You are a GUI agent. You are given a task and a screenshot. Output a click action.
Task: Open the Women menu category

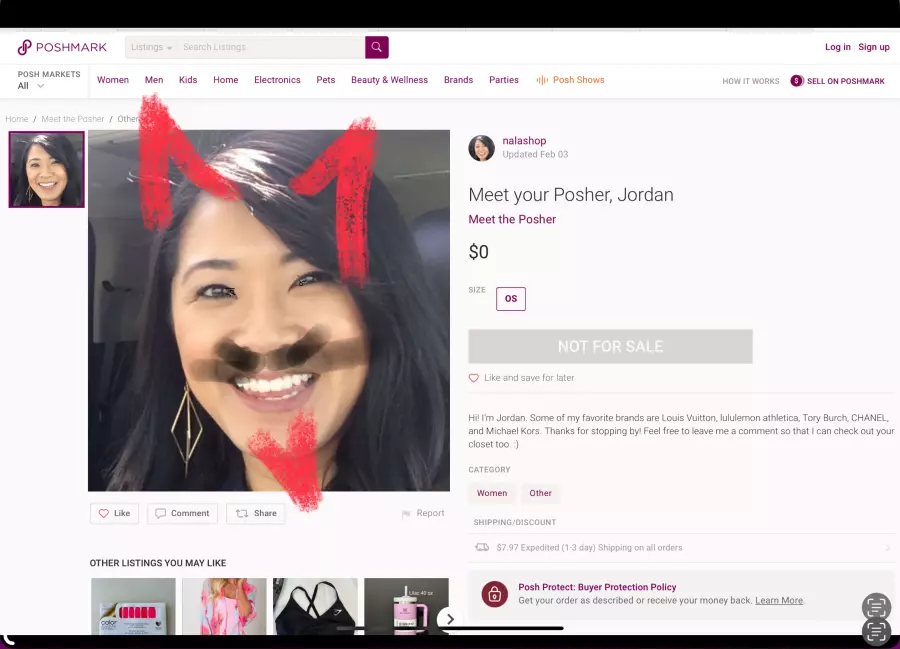[113, 80]
